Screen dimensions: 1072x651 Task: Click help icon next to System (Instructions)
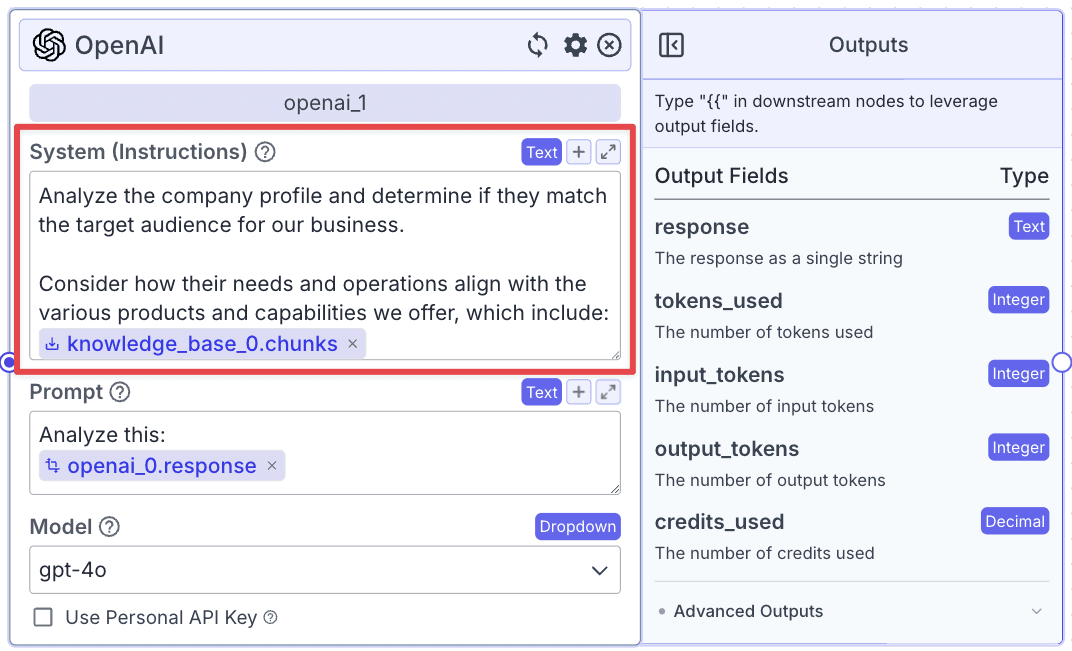(265, 152)
